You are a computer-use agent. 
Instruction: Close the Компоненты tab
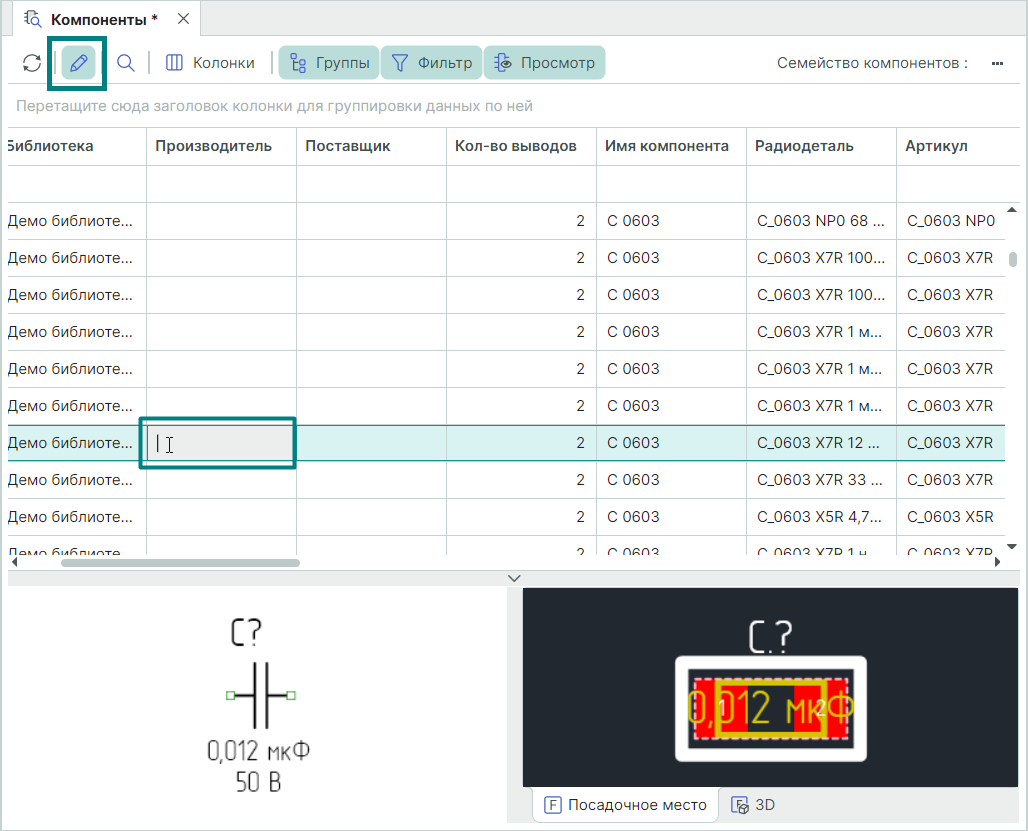[x=182, y=19]
